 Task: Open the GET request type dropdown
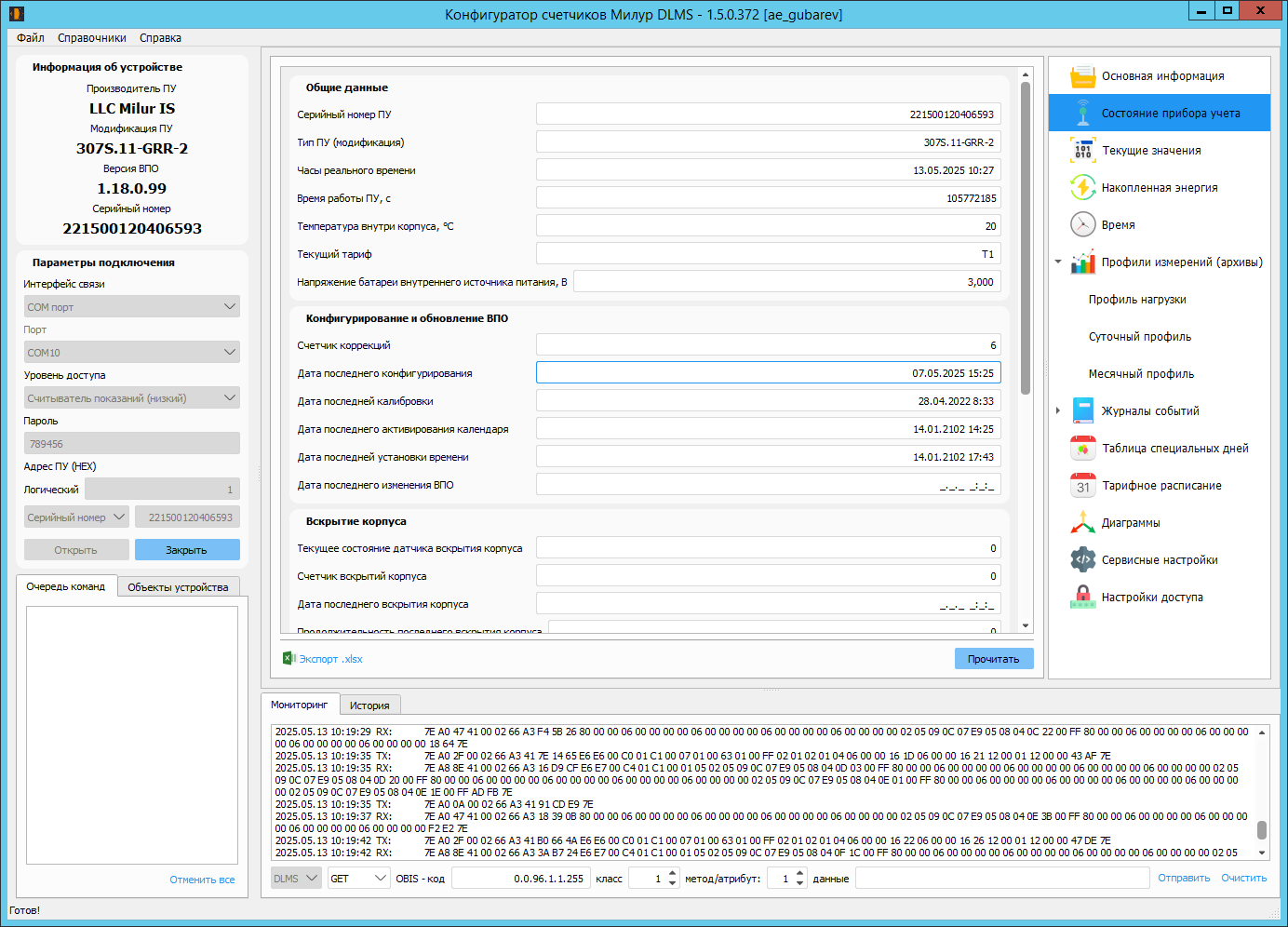[359, 878]
